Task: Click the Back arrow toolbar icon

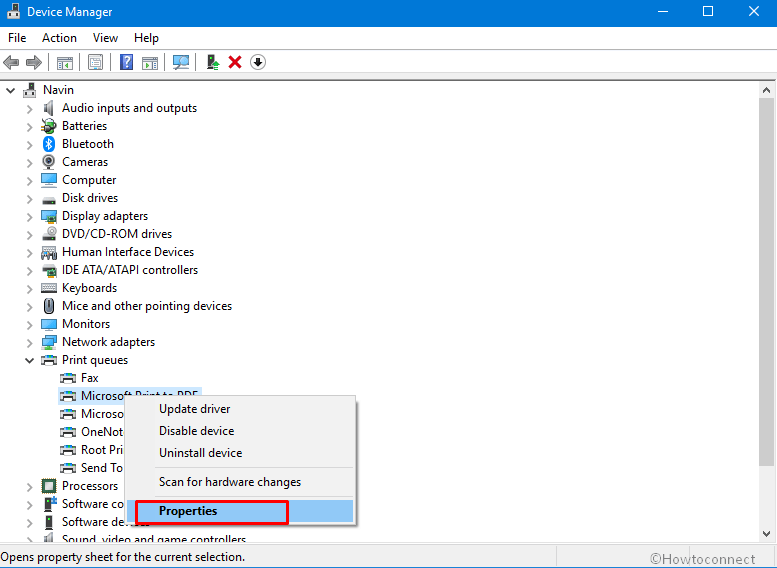Action: point(11,62)
